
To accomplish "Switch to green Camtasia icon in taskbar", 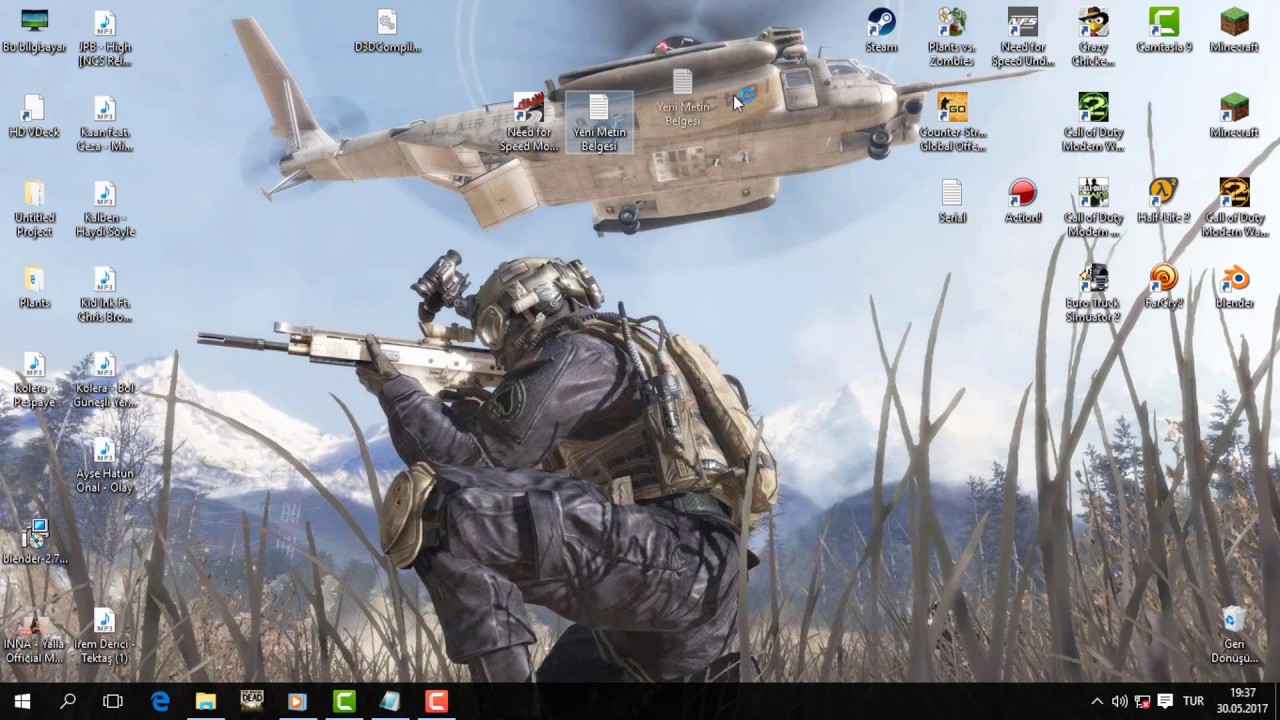I will click(x=344, y=701).
